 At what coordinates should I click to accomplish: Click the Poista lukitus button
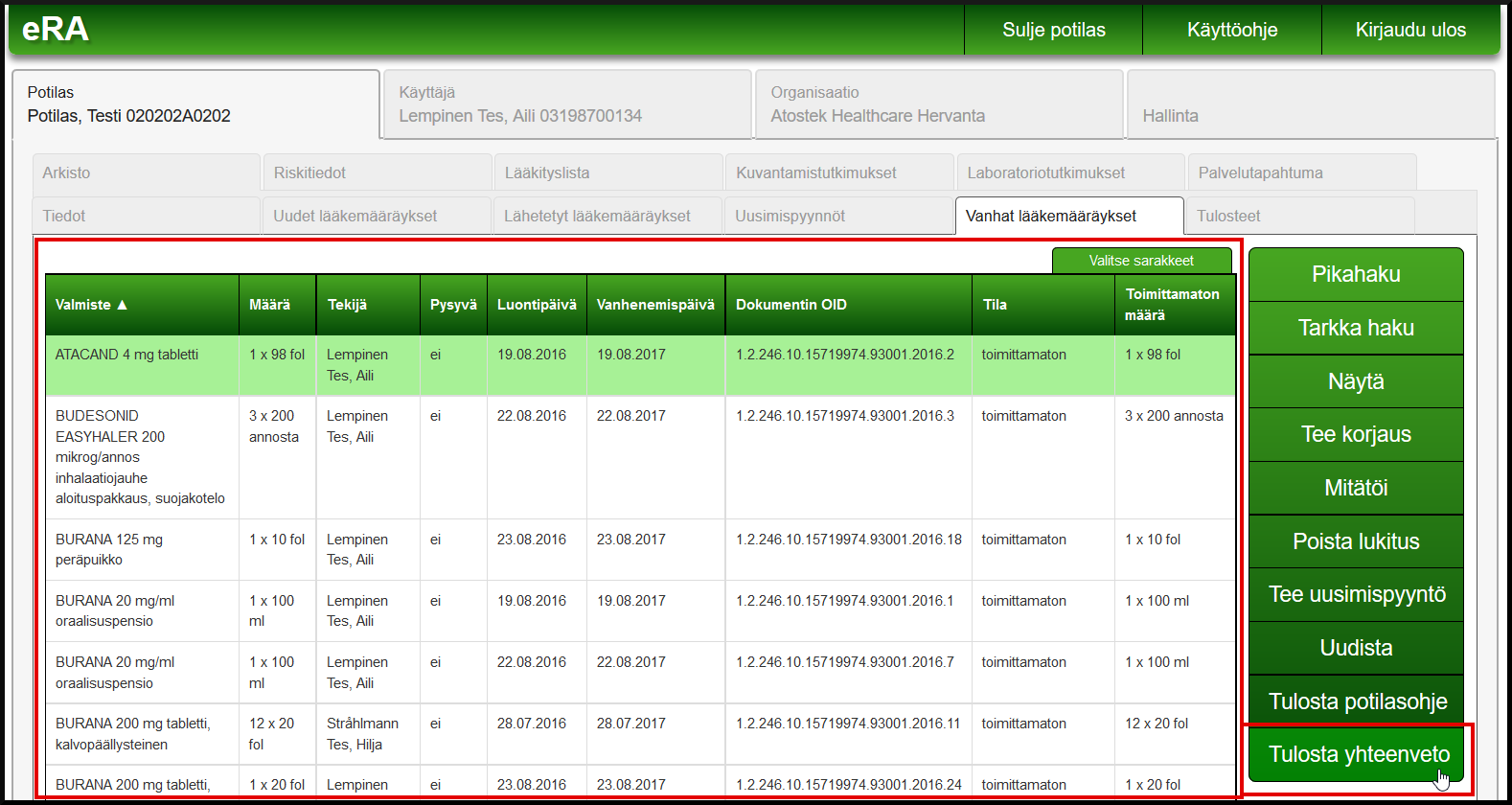click(x=1356, y=541)
